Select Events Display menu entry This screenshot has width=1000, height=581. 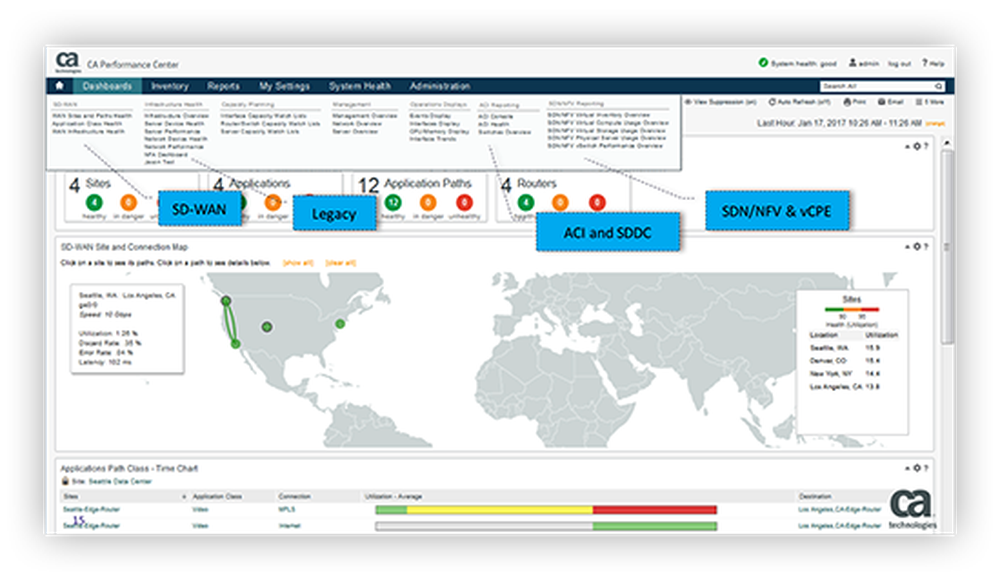[x=430, y=116]
